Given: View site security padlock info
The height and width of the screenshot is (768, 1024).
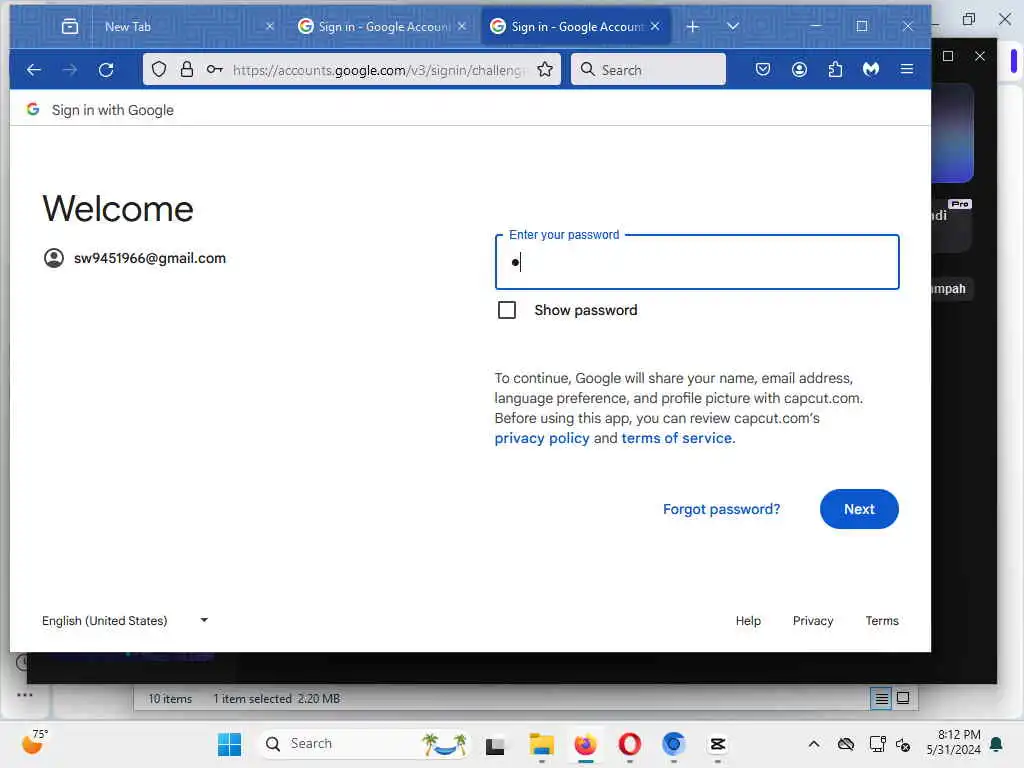Looking at the screenshot, I should click(187, 69).
